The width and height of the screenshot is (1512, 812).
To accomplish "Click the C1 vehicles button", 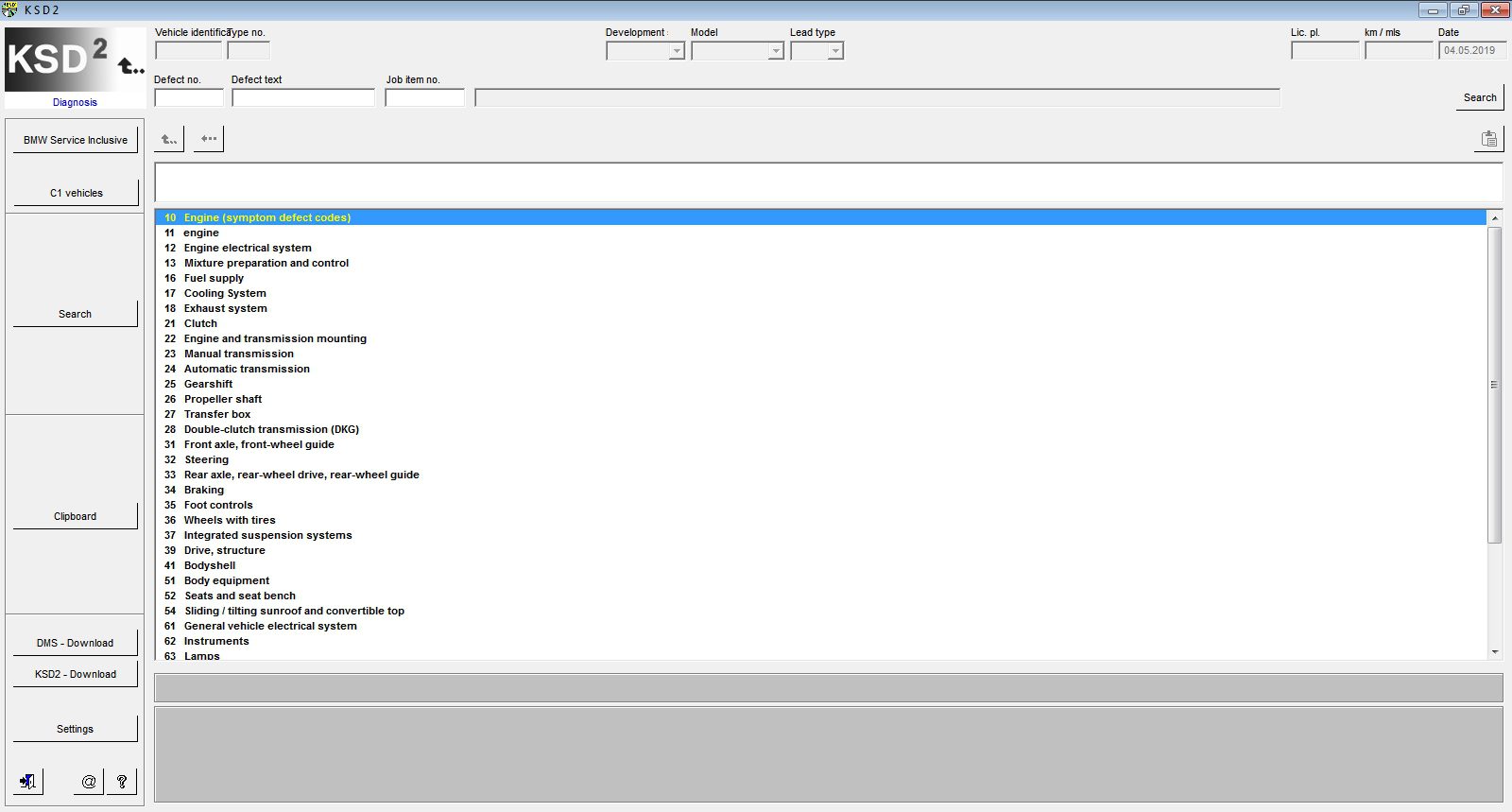I will (76, 193).
